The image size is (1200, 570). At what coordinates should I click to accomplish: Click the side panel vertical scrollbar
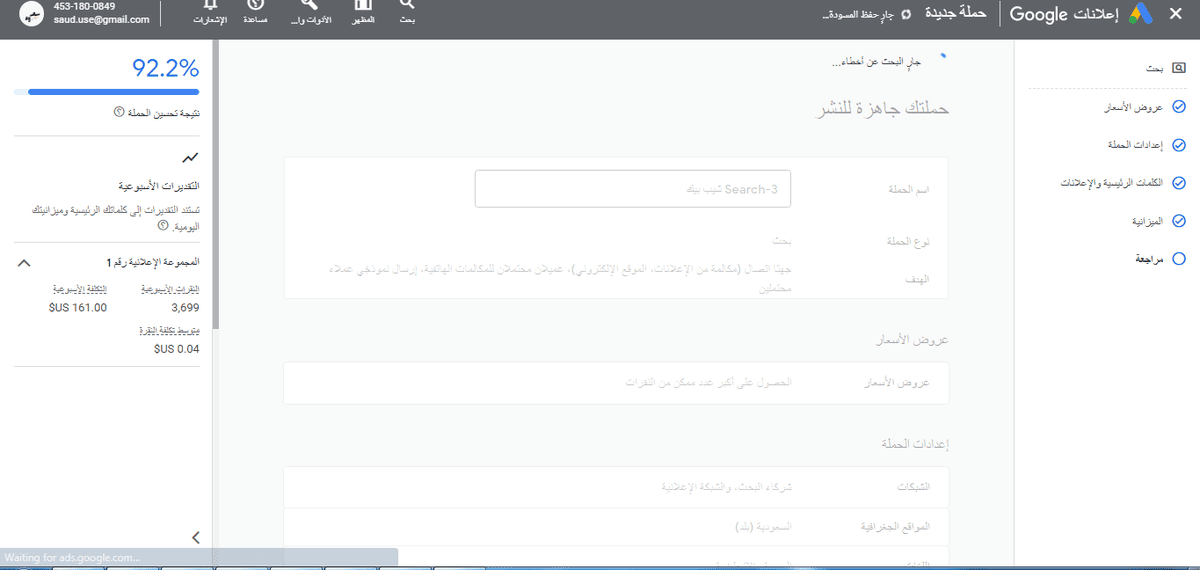pyautogui.click(x=215, y=185)
